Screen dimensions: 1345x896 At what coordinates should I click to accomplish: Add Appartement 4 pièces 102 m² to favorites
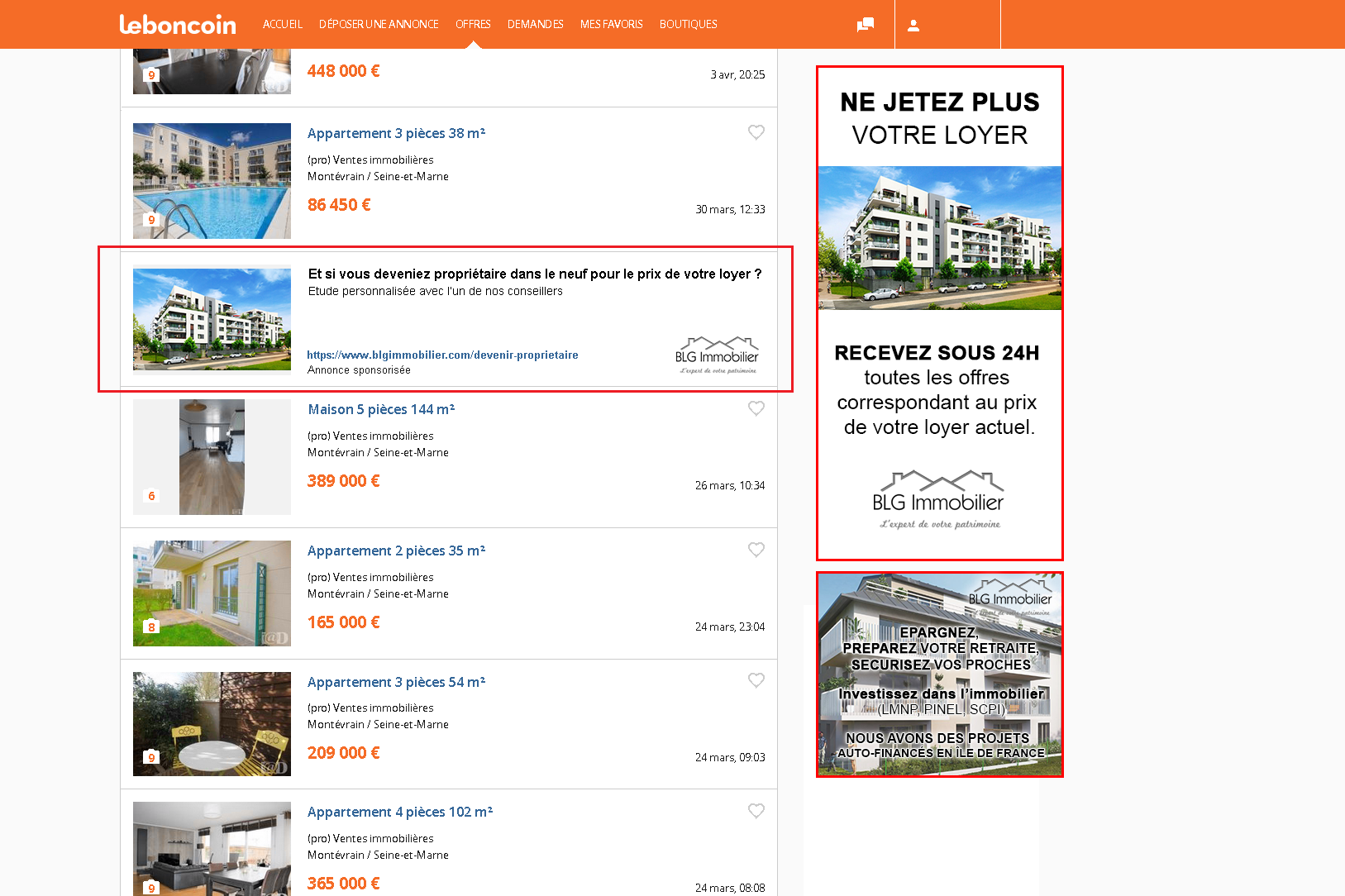click(x=756, y=811)
